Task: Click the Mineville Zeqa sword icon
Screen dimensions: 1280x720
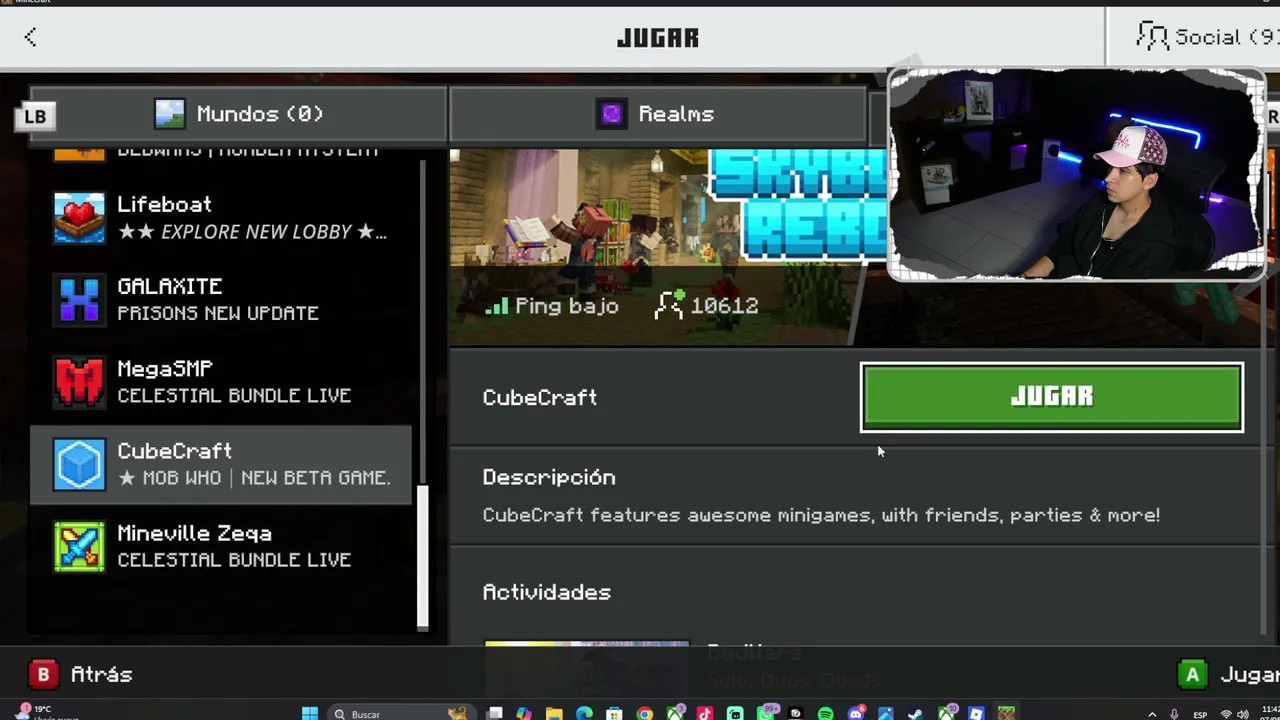Action: tap(79, 546)
